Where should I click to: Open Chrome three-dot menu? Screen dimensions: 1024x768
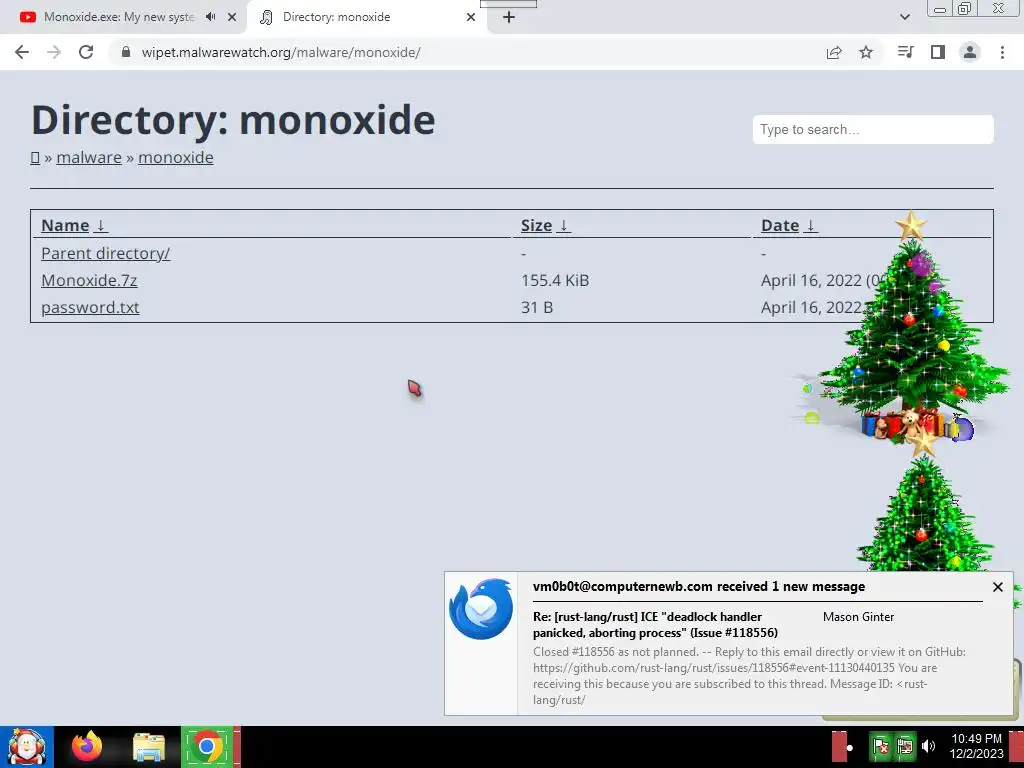[1002, 52]
